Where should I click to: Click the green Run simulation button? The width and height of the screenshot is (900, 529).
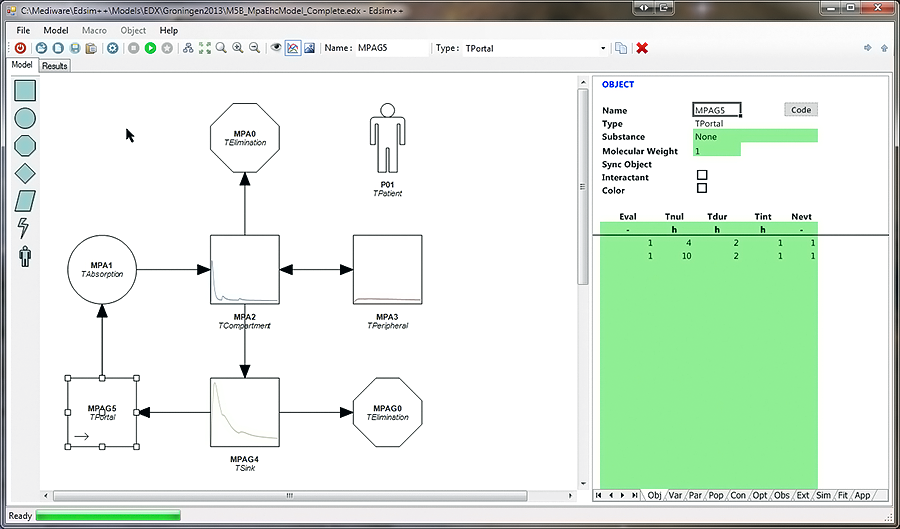[x=150, y=48]
